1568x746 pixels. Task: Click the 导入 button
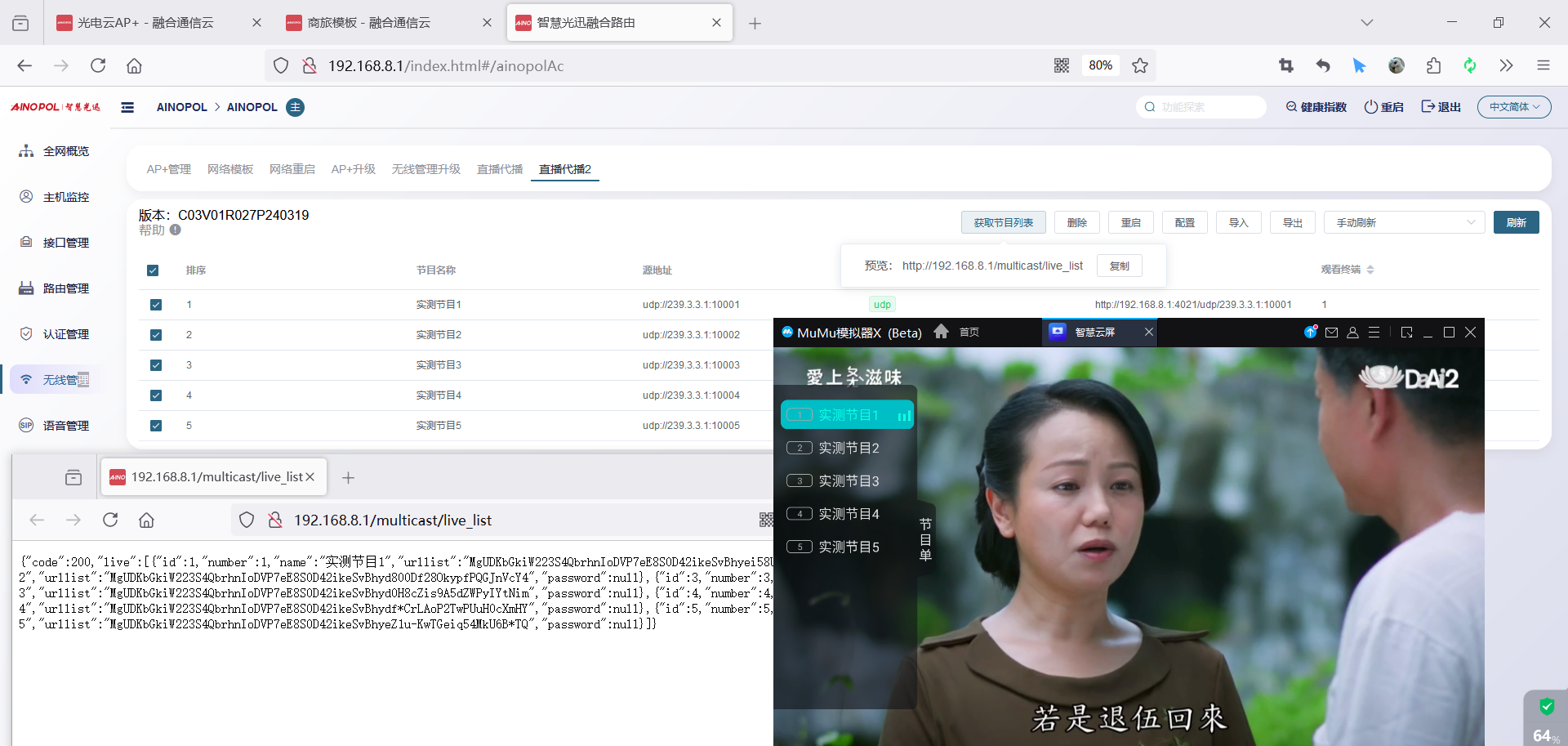click(x=1239, y=222)
